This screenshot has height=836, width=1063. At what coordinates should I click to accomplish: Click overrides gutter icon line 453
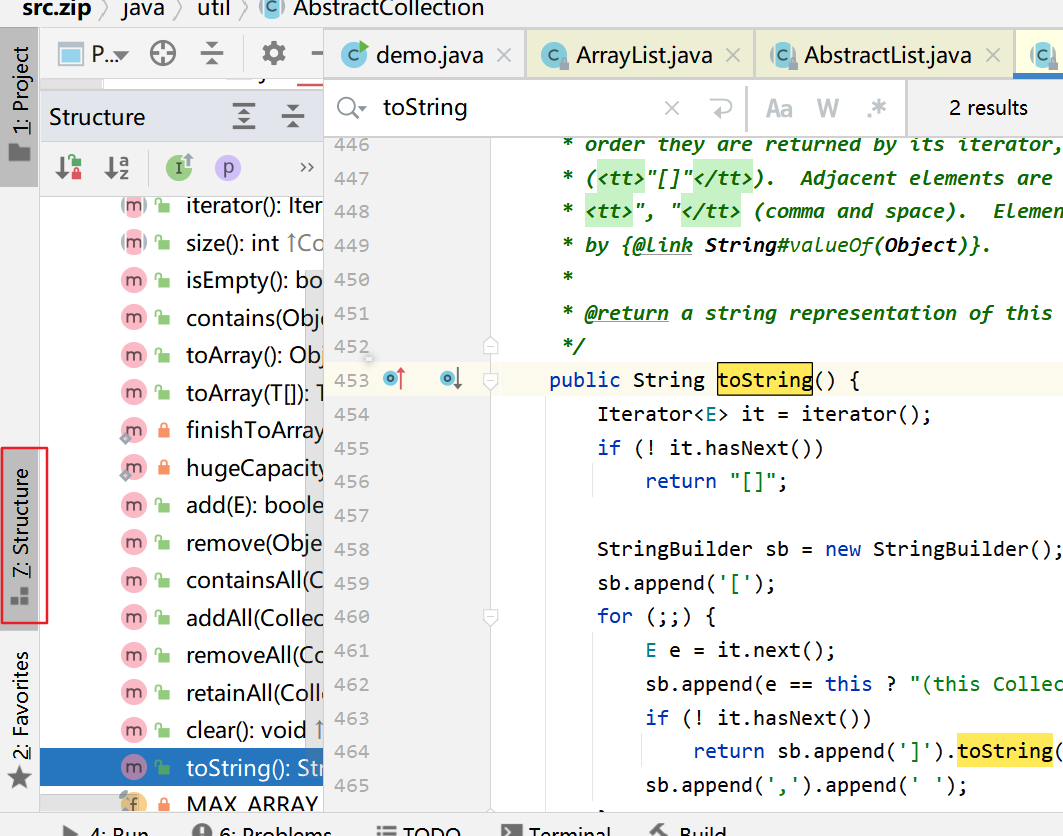pos(395,378)
